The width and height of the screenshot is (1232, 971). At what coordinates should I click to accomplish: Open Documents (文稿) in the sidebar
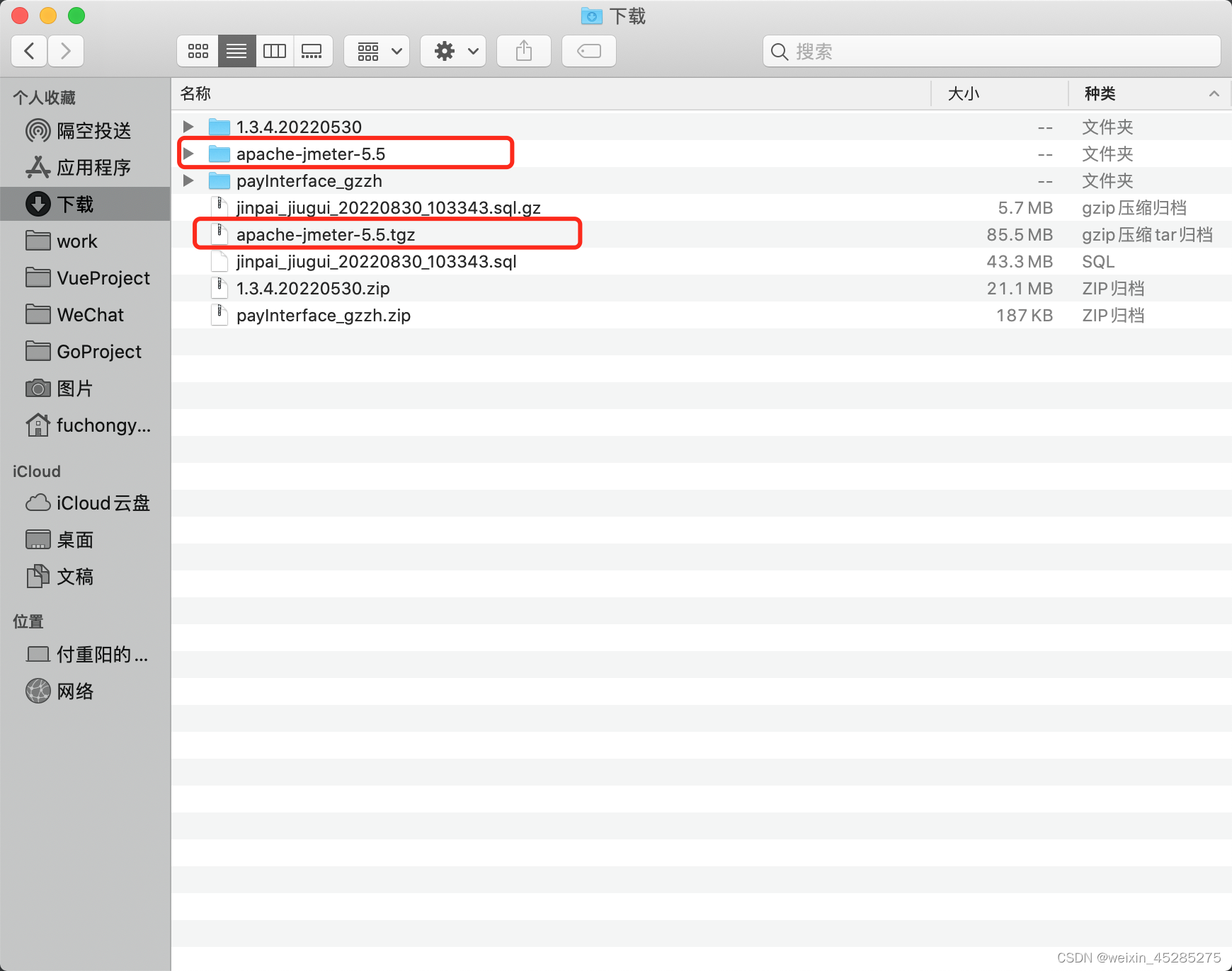pos(85,577)
